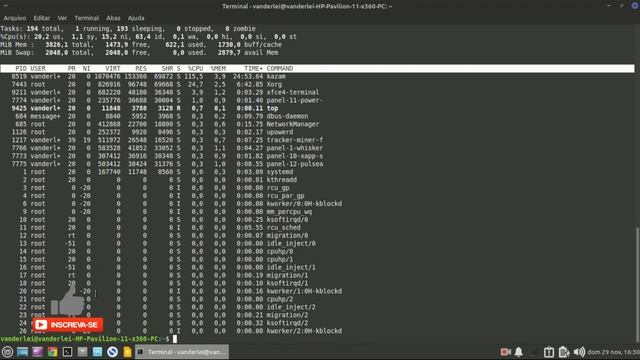Click the upowerd process name
640x360 pixels.
click(280, 132)
